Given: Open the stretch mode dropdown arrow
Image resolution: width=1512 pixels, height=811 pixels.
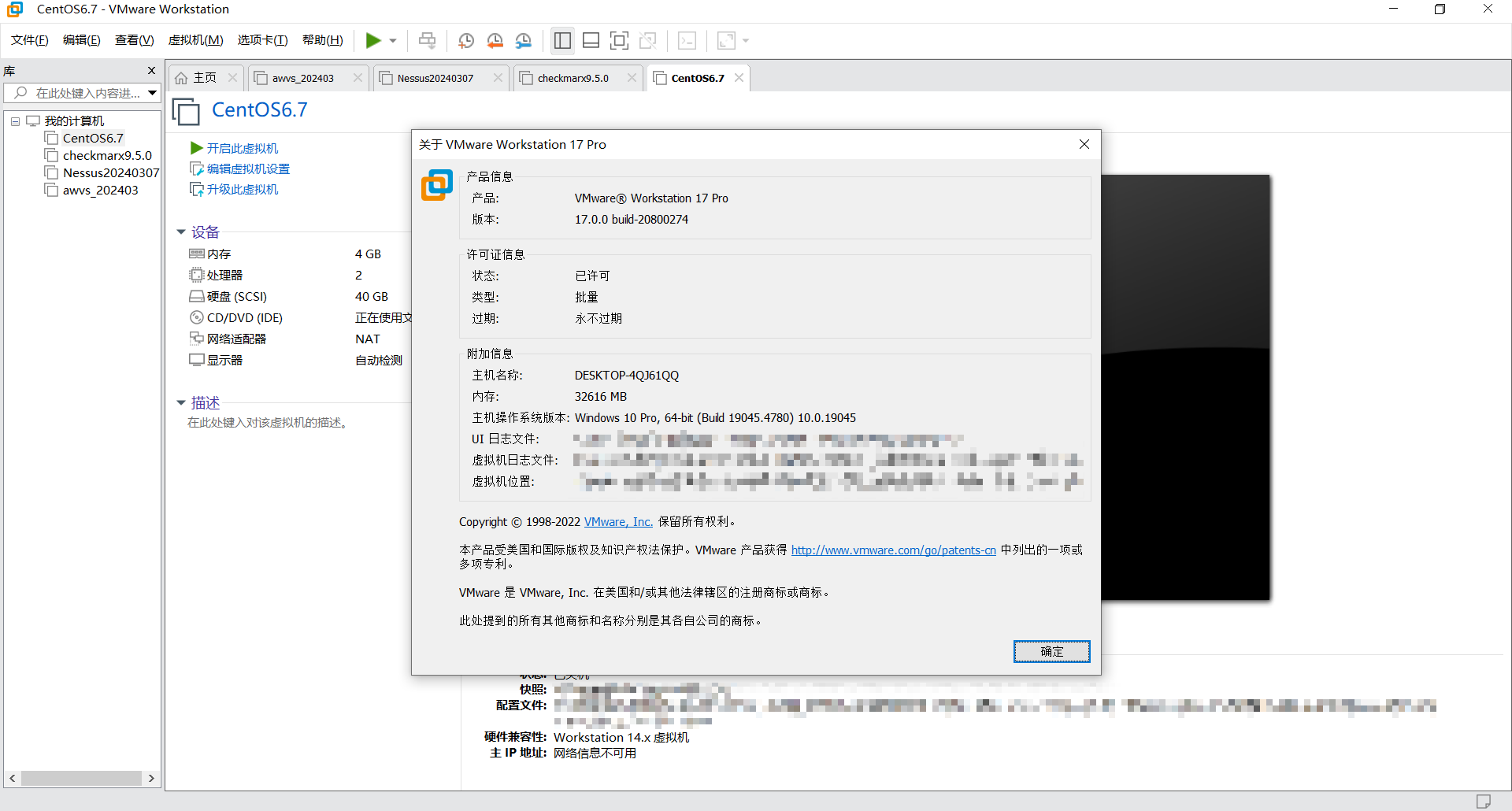Looking at the screenshot, I should (x=746, y=41).
